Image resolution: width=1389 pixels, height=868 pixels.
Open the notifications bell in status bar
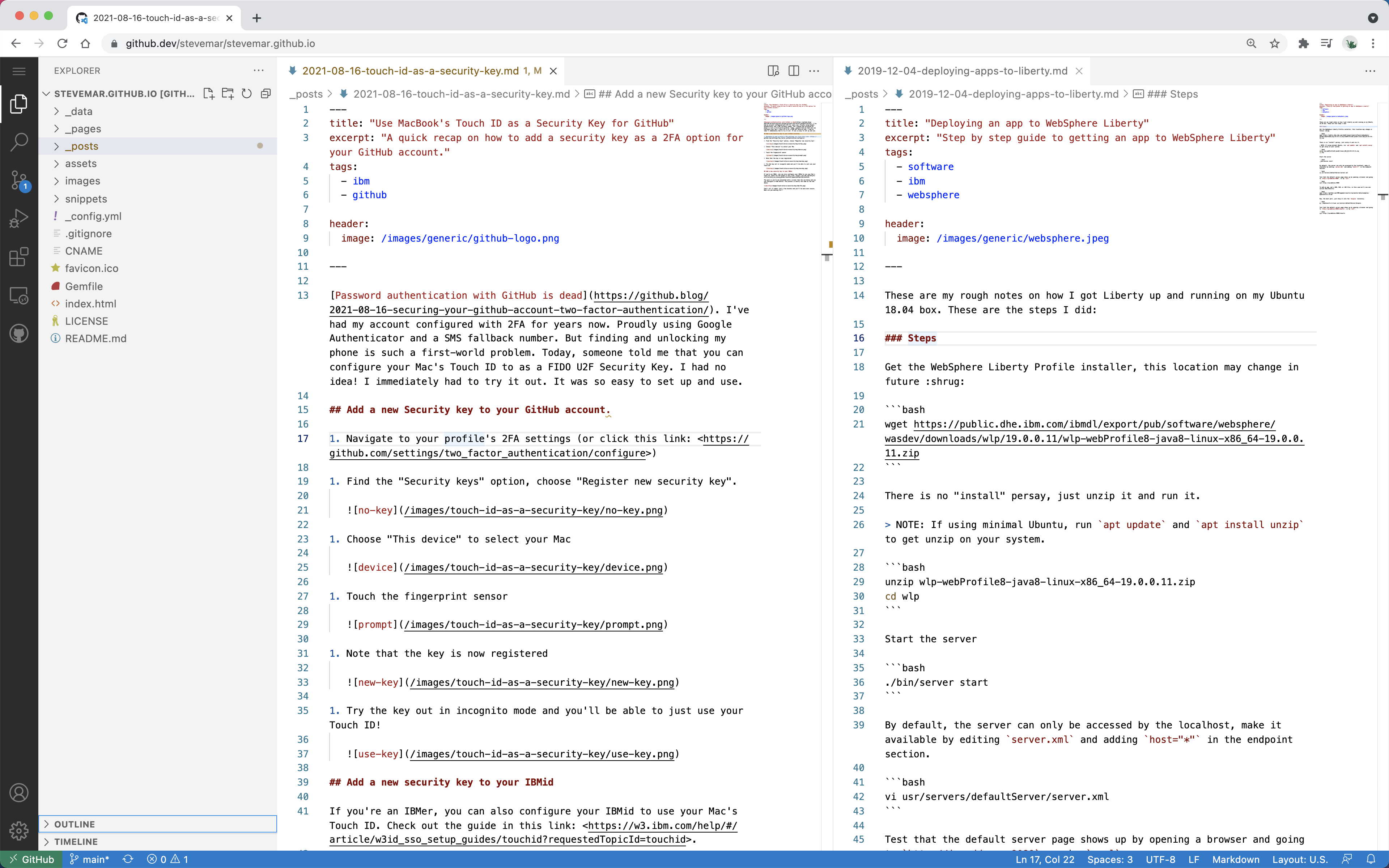point(1371,859)
